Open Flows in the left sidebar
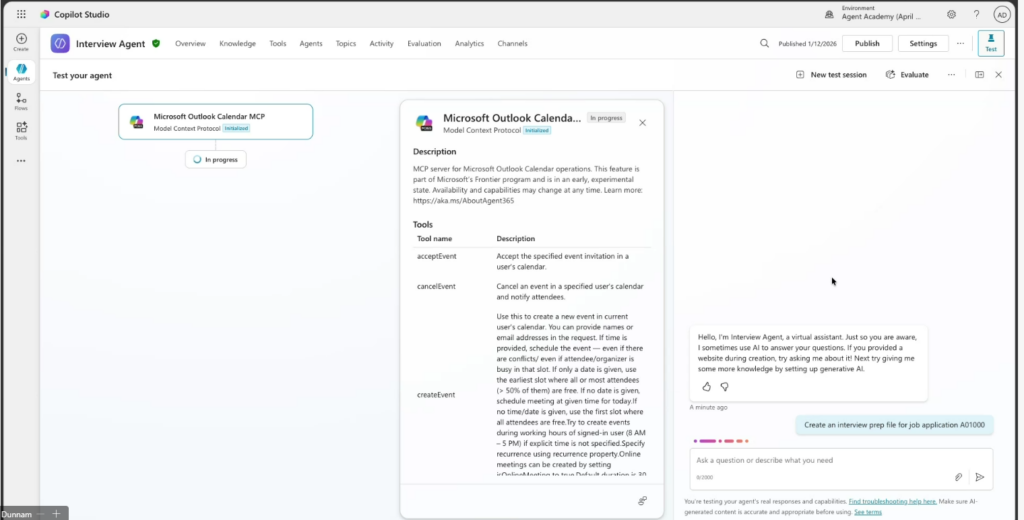 [x=21, y=100]
